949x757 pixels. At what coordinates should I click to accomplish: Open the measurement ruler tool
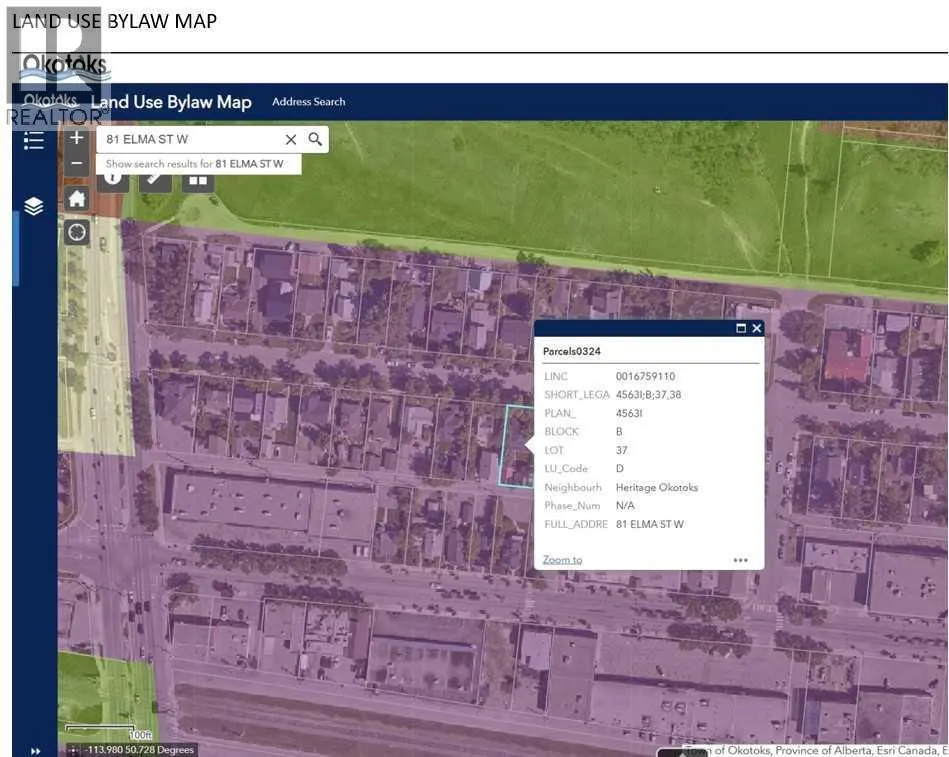pyautogui.click(x=155, y=180)
